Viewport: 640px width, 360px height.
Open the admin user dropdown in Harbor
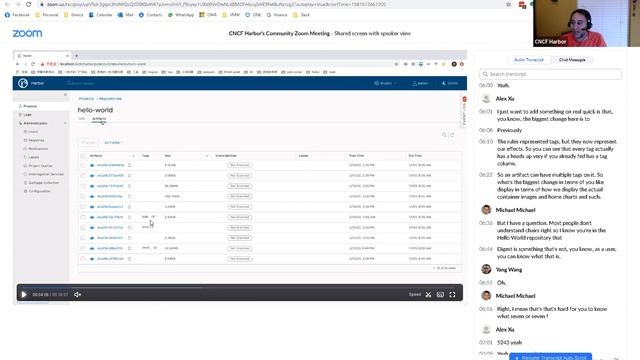coord(421,83)
